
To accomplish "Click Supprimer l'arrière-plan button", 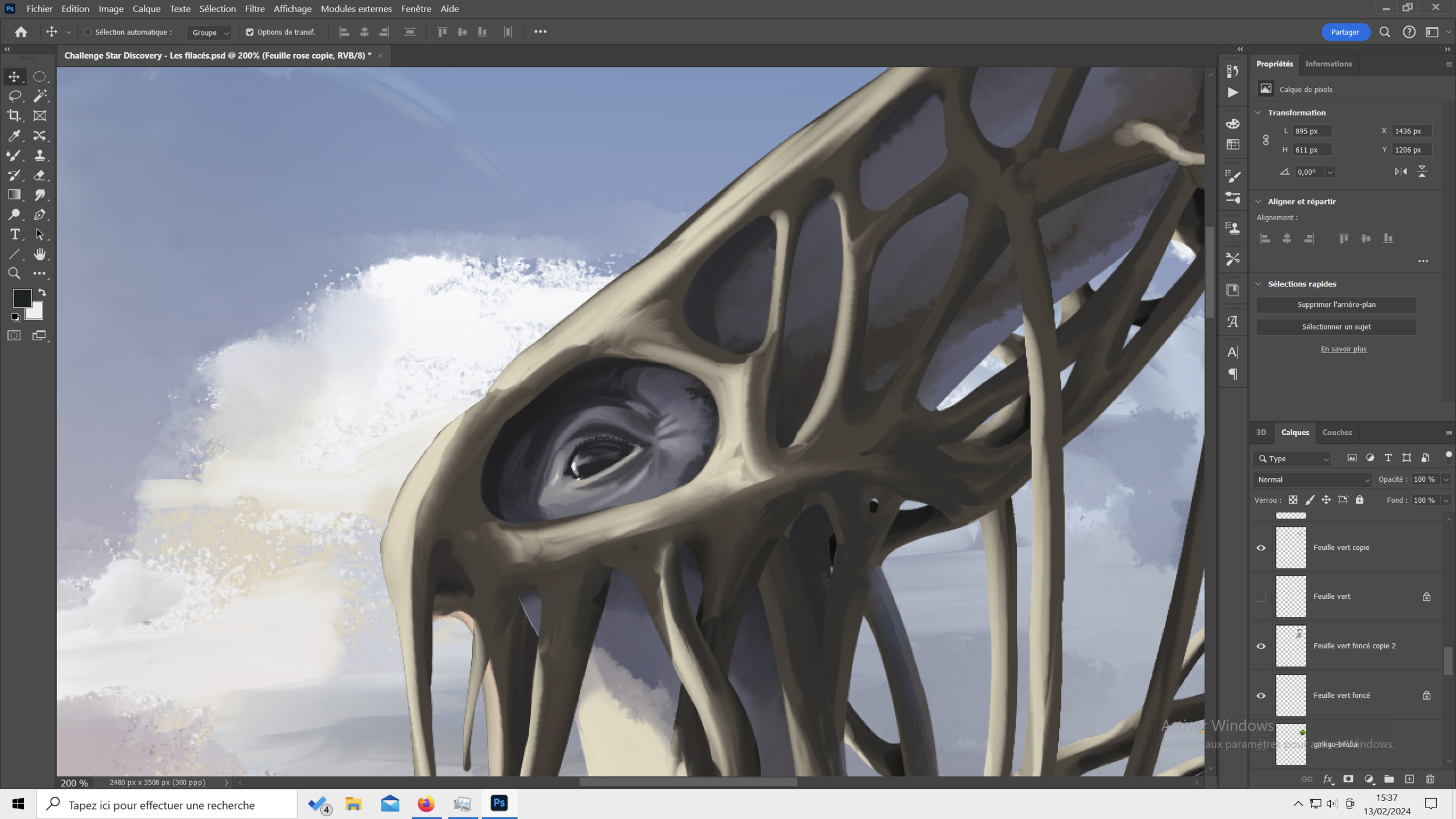I will tap(1336, 305).
